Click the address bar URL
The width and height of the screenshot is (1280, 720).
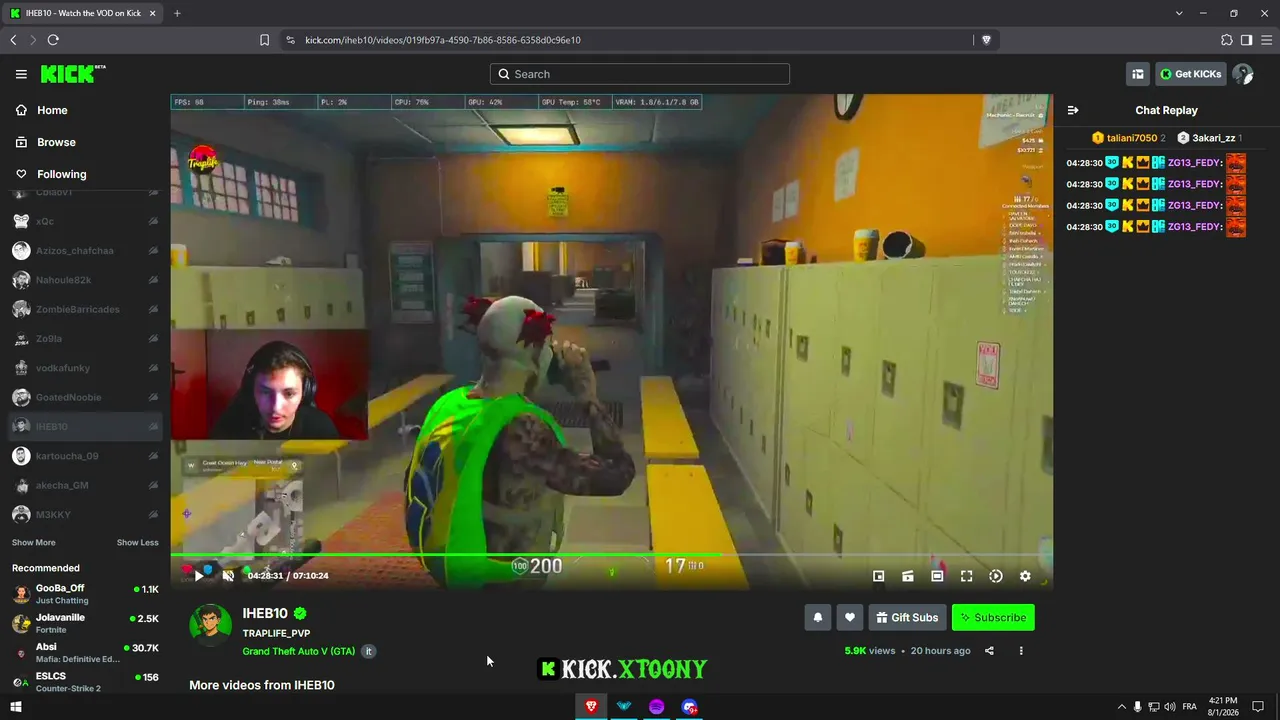443,40
